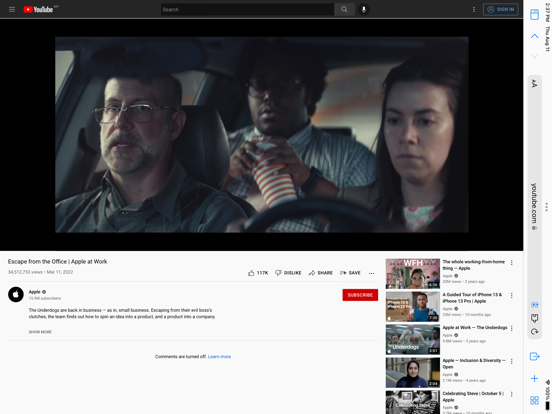The width and height of the screenshot is (552, 414).
Task: Reload the page with Safari refresh icon
Action: [534, 332]
